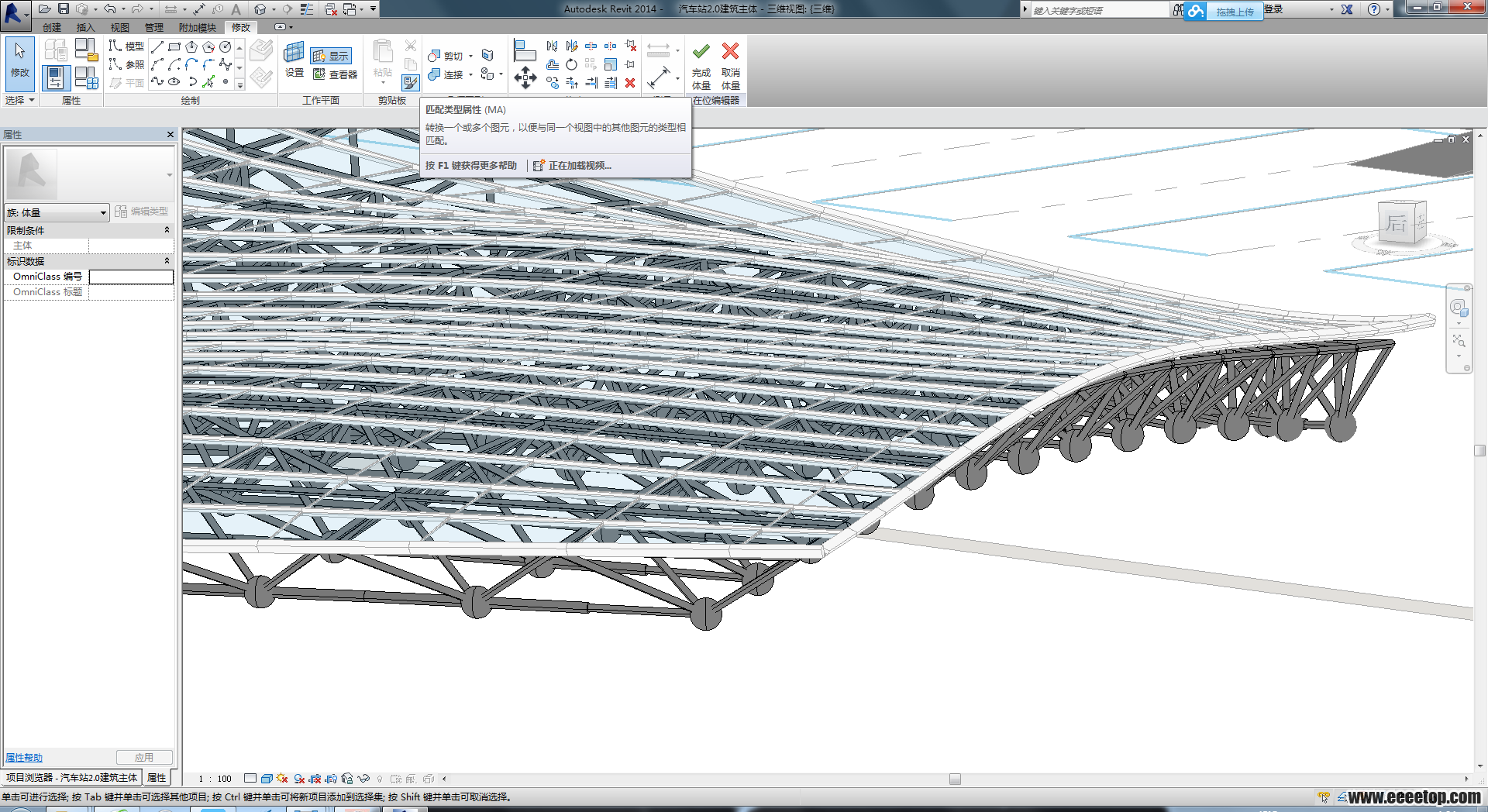This screenshot has height=812, width=1488.
Task: Switch to the 附加模块 ribbon tab
Action: [197, 27]
